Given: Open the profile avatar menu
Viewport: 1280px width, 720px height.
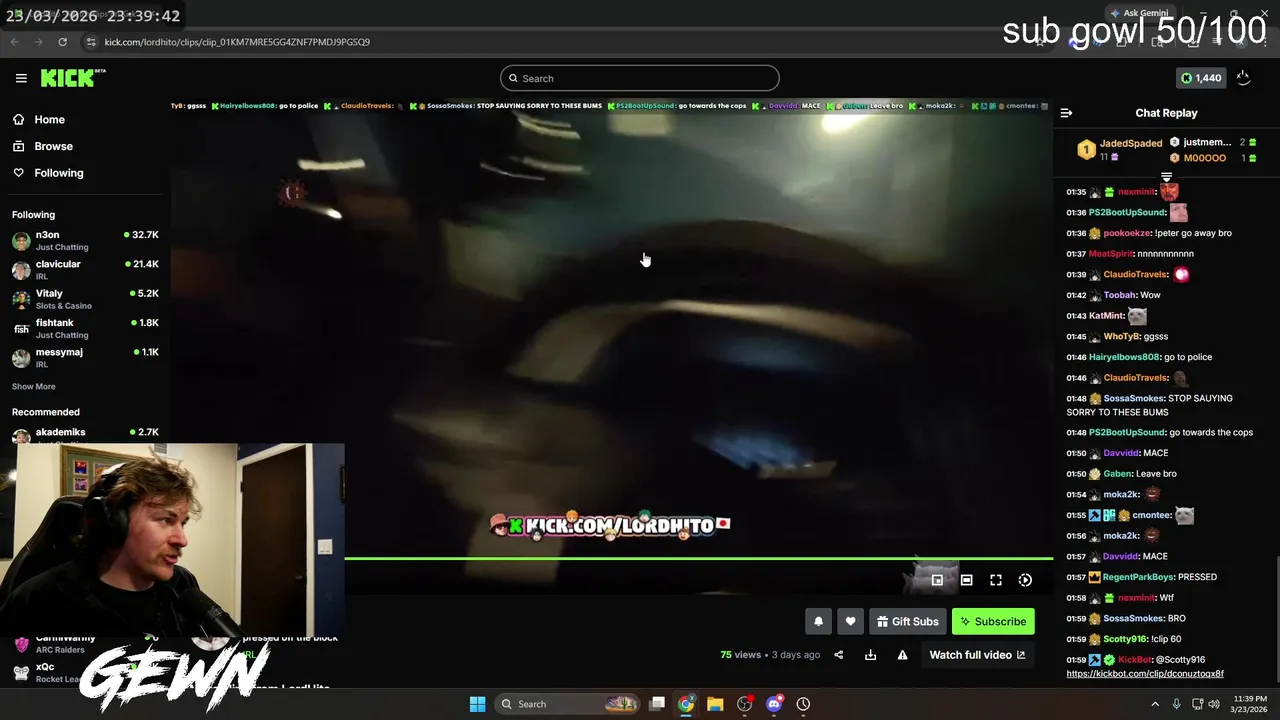Looking at the screenshot, I should click(x=1243, y=78).
